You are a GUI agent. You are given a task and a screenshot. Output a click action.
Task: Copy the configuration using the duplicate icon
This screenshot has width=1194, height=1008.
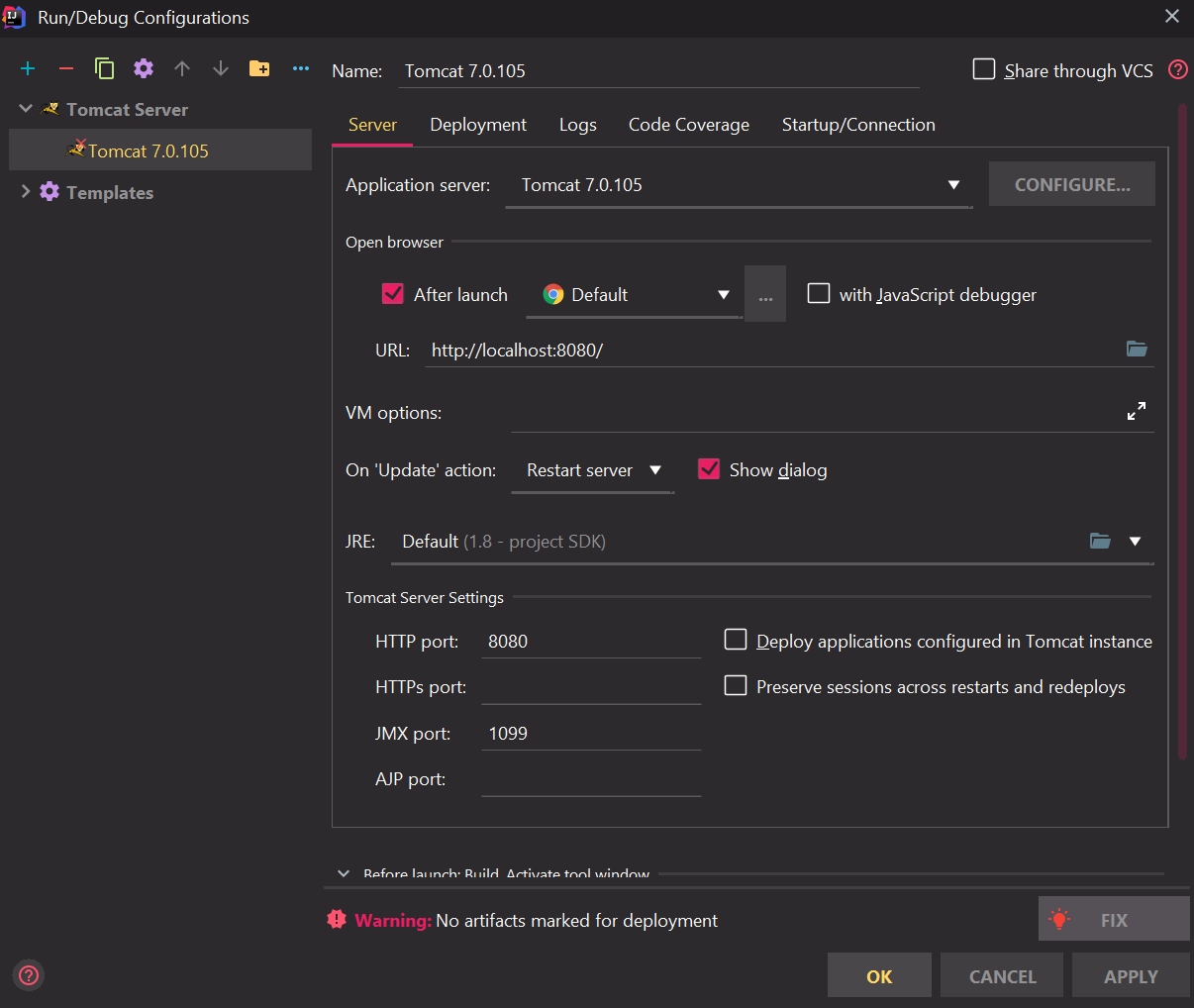point(104,68)
